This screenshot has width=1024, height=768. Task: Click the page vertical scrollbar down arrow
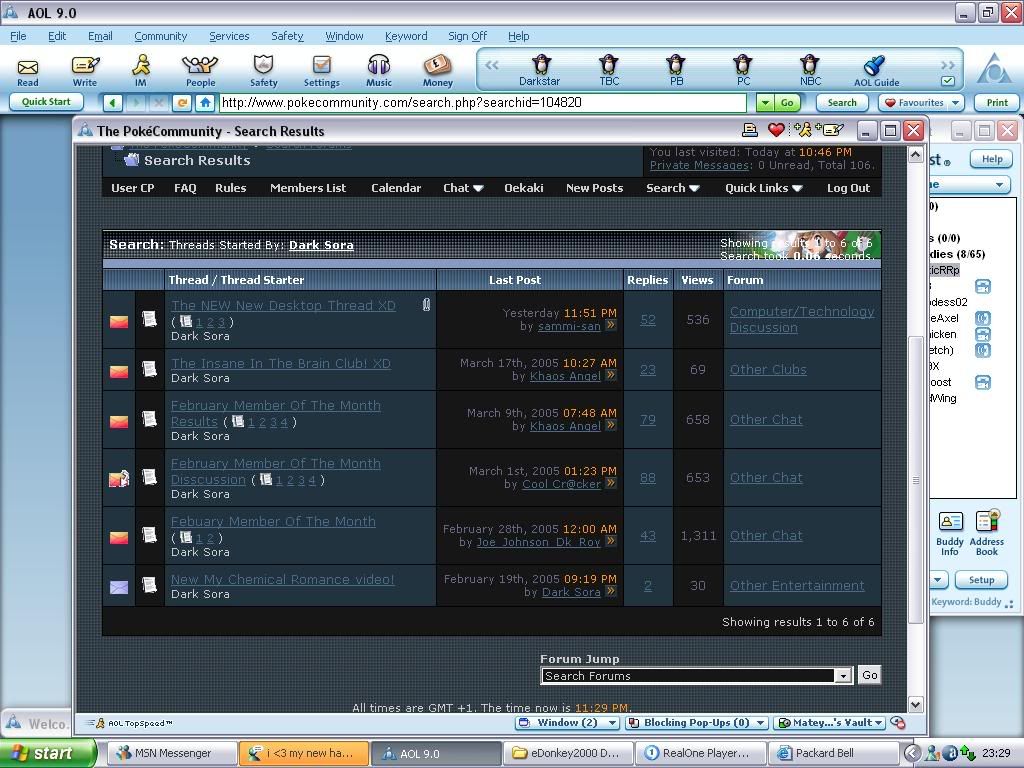[916, 704]
